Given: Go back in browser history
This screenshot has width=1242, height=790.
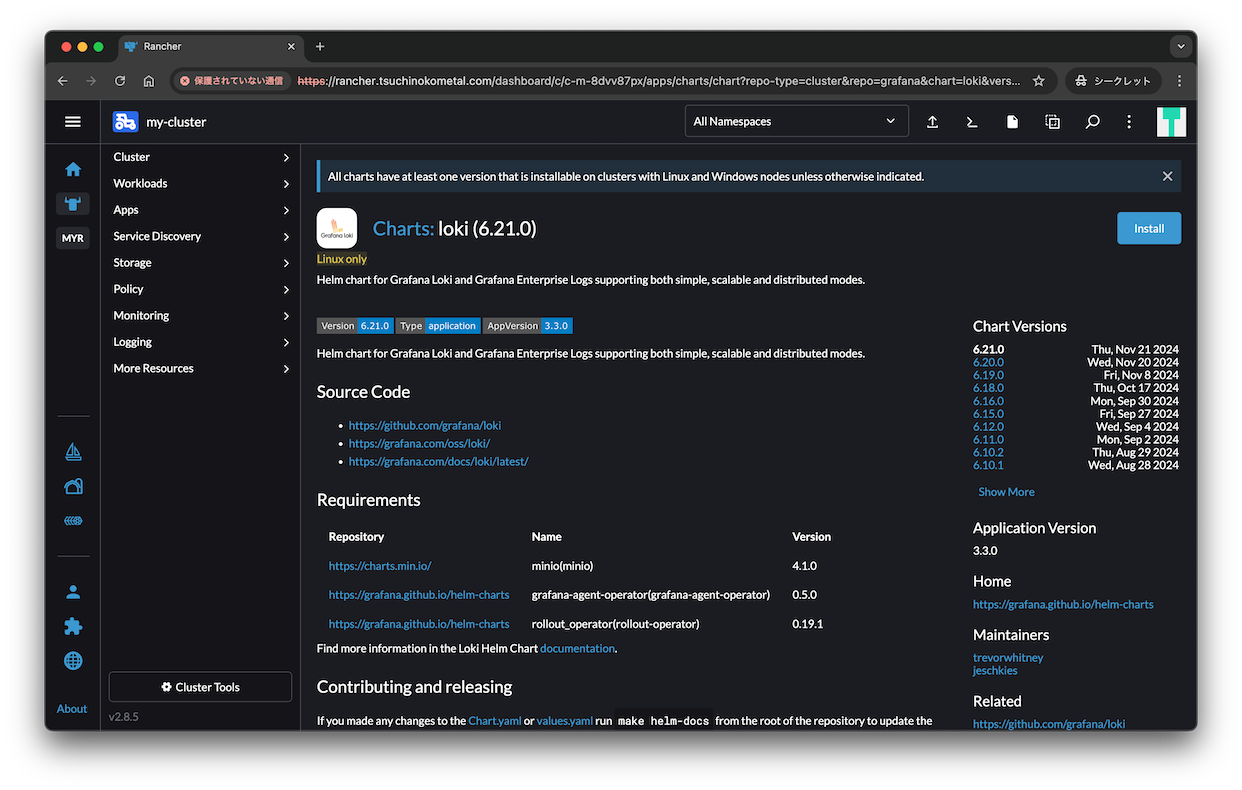Looking at the screenshot, I should (63, 81).
